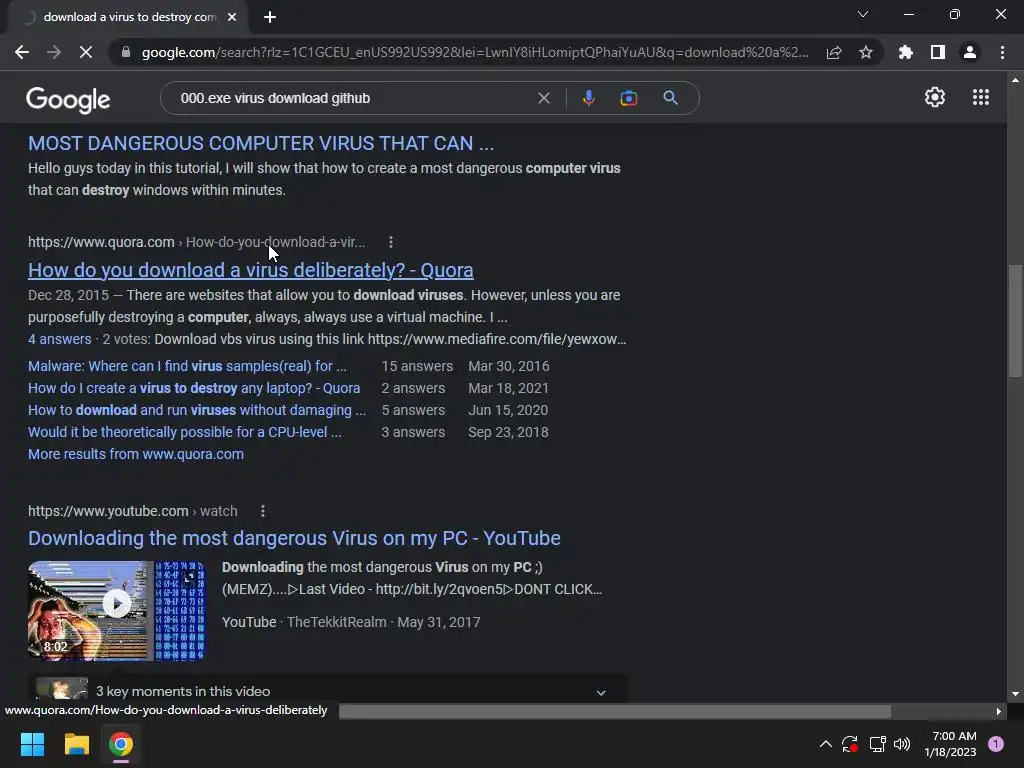Open the Google apps grid
Image resolution: width=1024 pixels, height=768 pixels.
[x=981, y=97]
